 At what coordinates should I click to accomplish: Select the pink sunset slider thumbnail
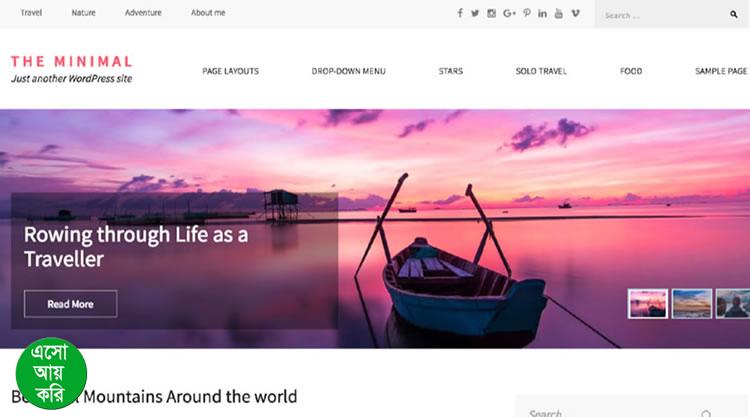coord(648,304)
